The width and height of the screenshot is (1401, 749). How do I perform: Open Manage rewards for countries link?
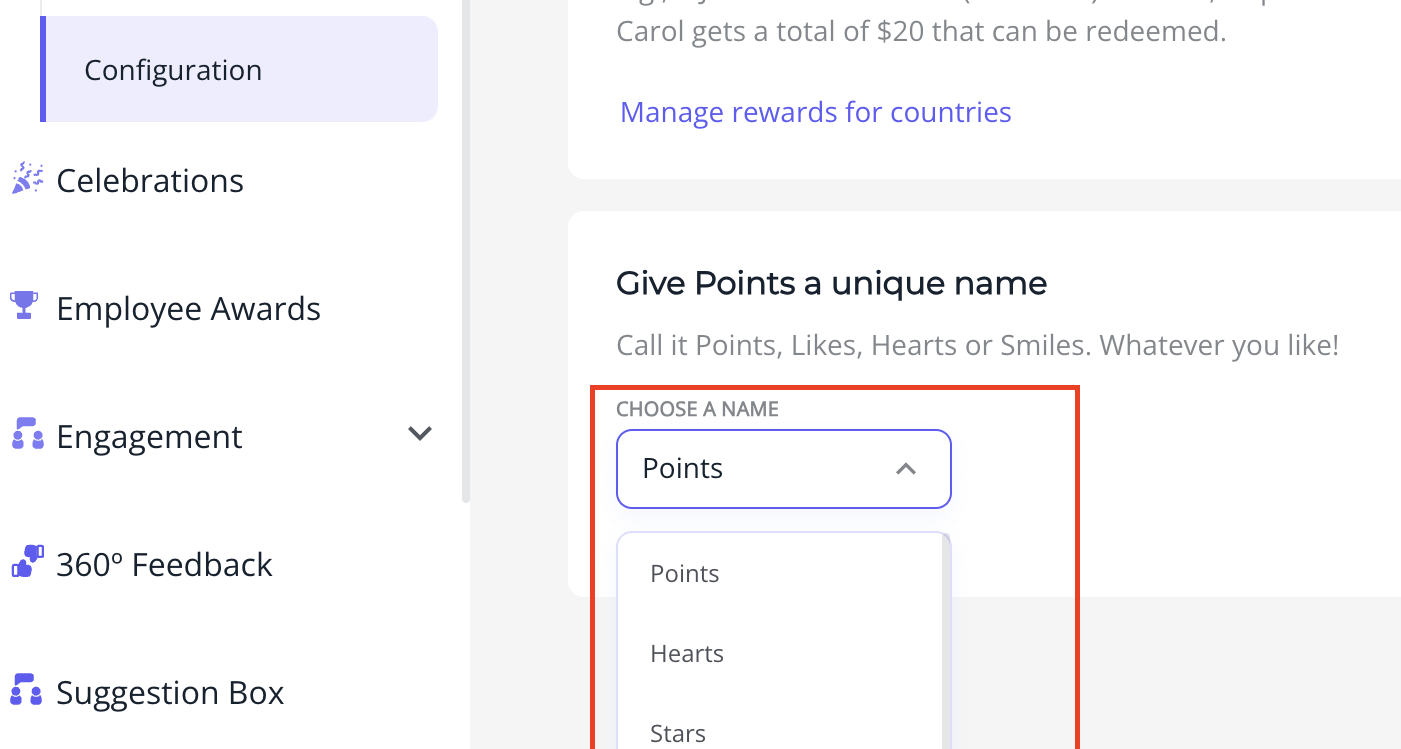tap(816, 112)
